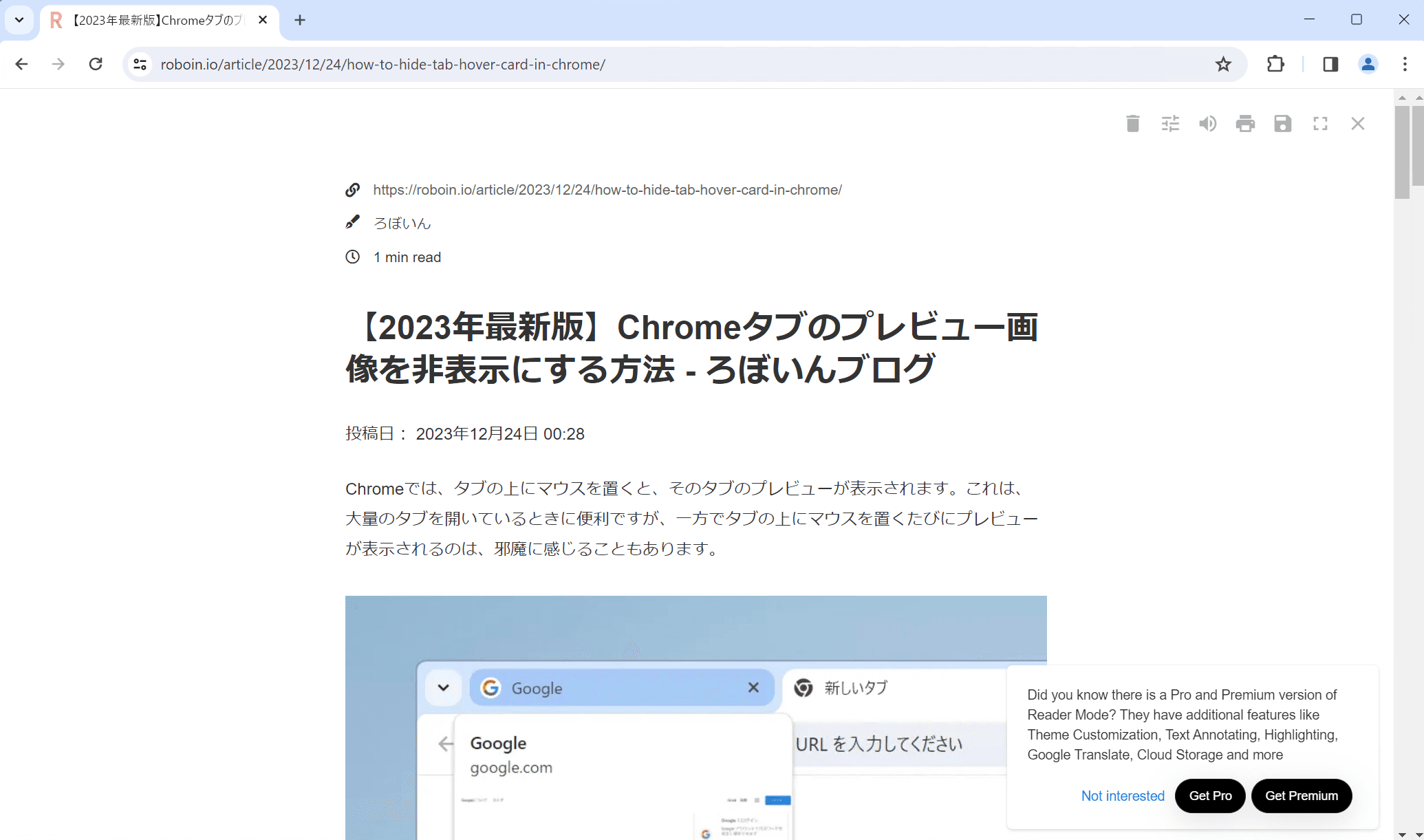
Task: Print the article with the printer icon
Action: pyautogui.click(x=1245, y=123)
